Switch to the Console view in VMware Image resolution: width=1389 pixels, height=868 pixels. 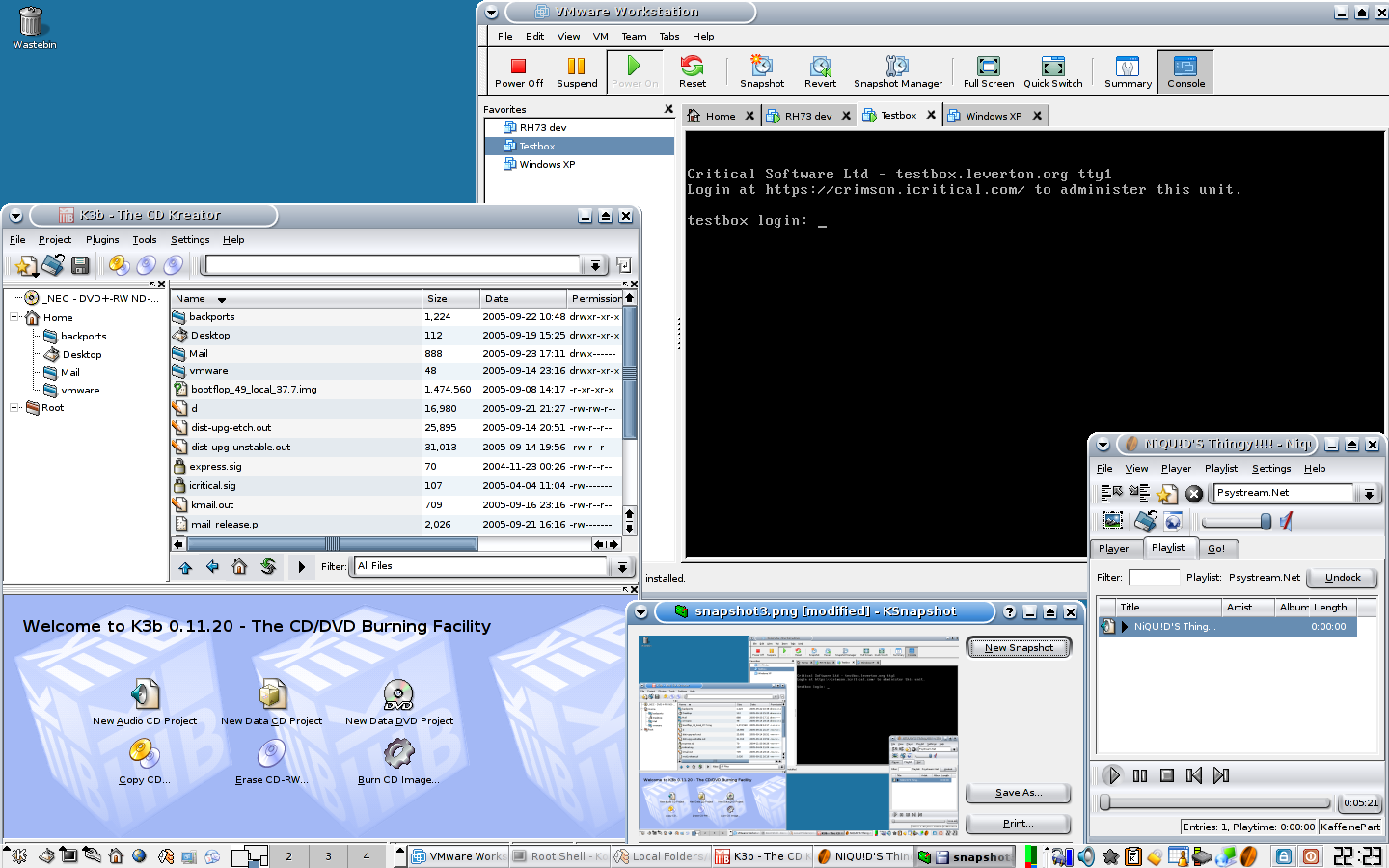pos(1185,72)
